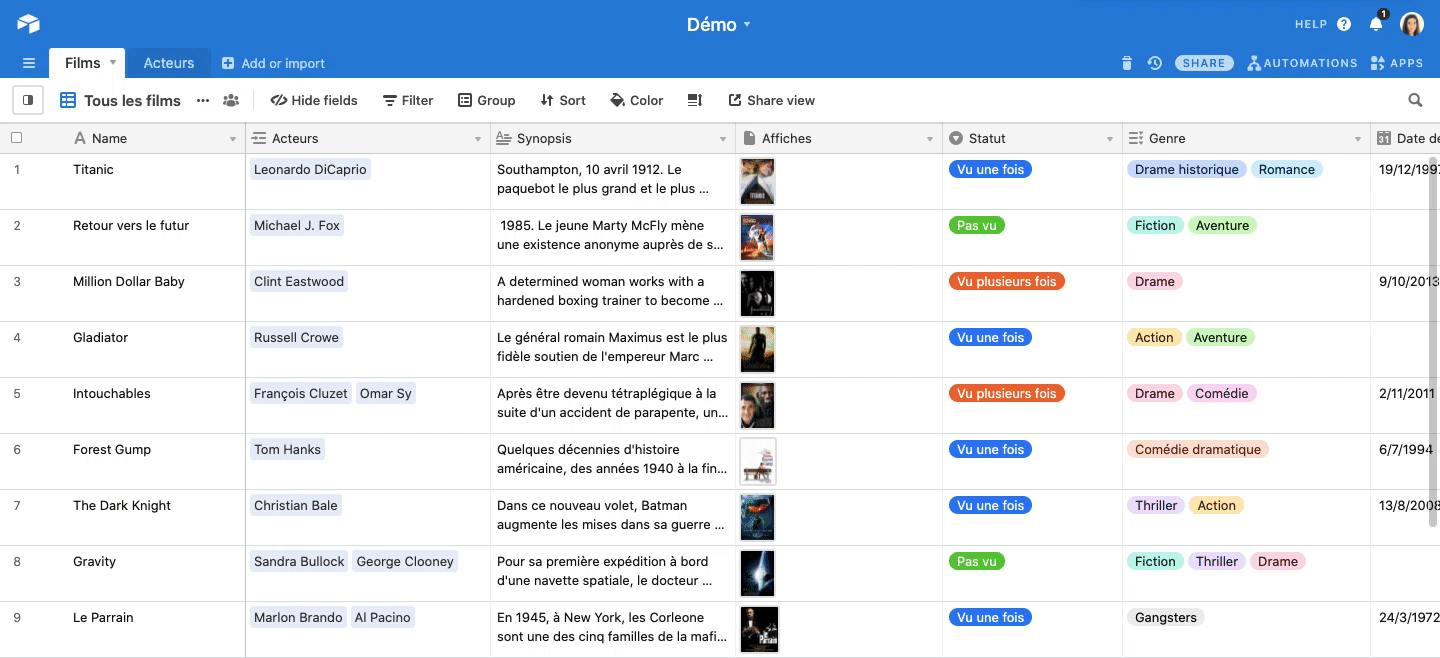Click Add or import
This screenshot has height=658, width=1440.
pyautogui.click(x=273, y=63)
